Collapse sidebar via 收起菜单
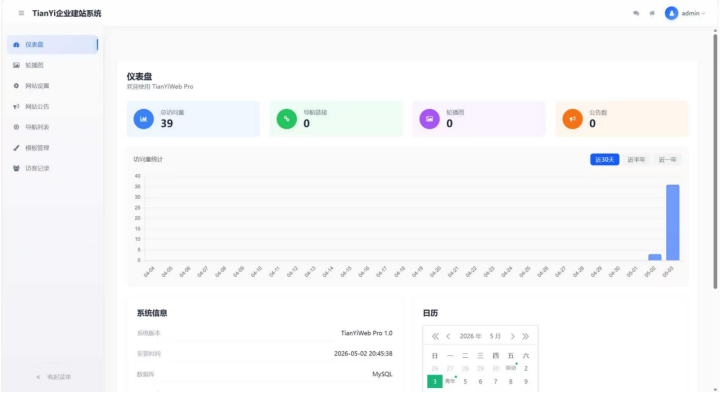 pyautogui.click(x=54, y=377)
